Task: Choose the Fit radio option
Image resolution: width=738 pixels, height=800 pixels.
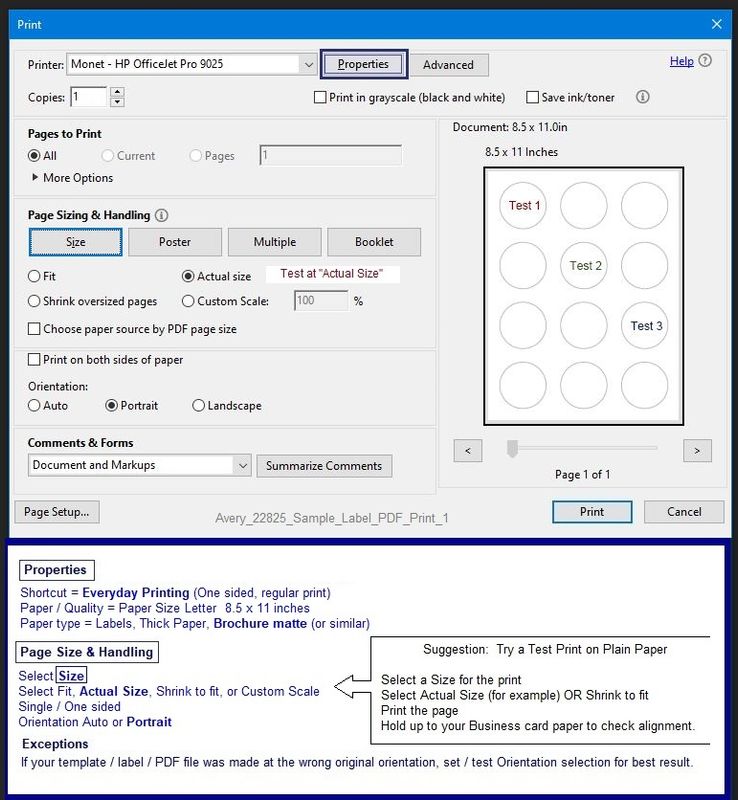Action: [34, 276]
